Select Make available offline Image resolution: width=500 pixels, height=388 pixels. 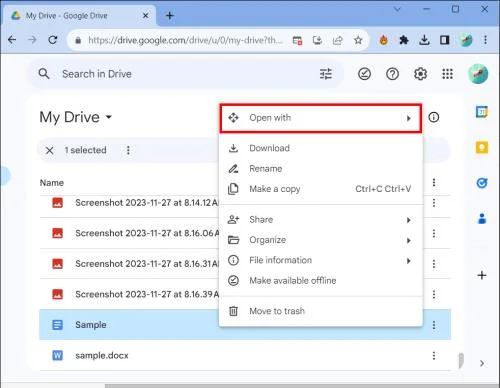coord(321,281)
